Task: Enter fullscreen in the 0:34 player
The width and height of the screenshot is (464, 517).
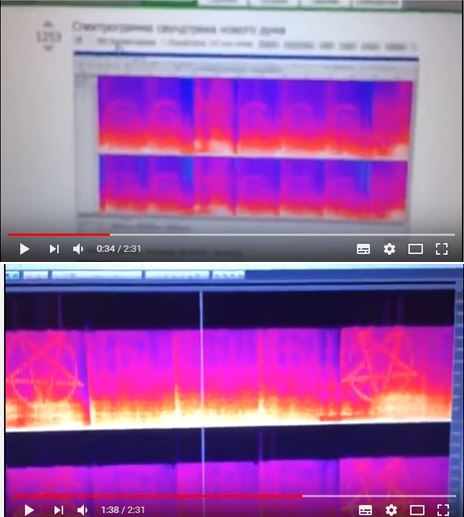Action: pyautogui.click(x=442, y=249)
